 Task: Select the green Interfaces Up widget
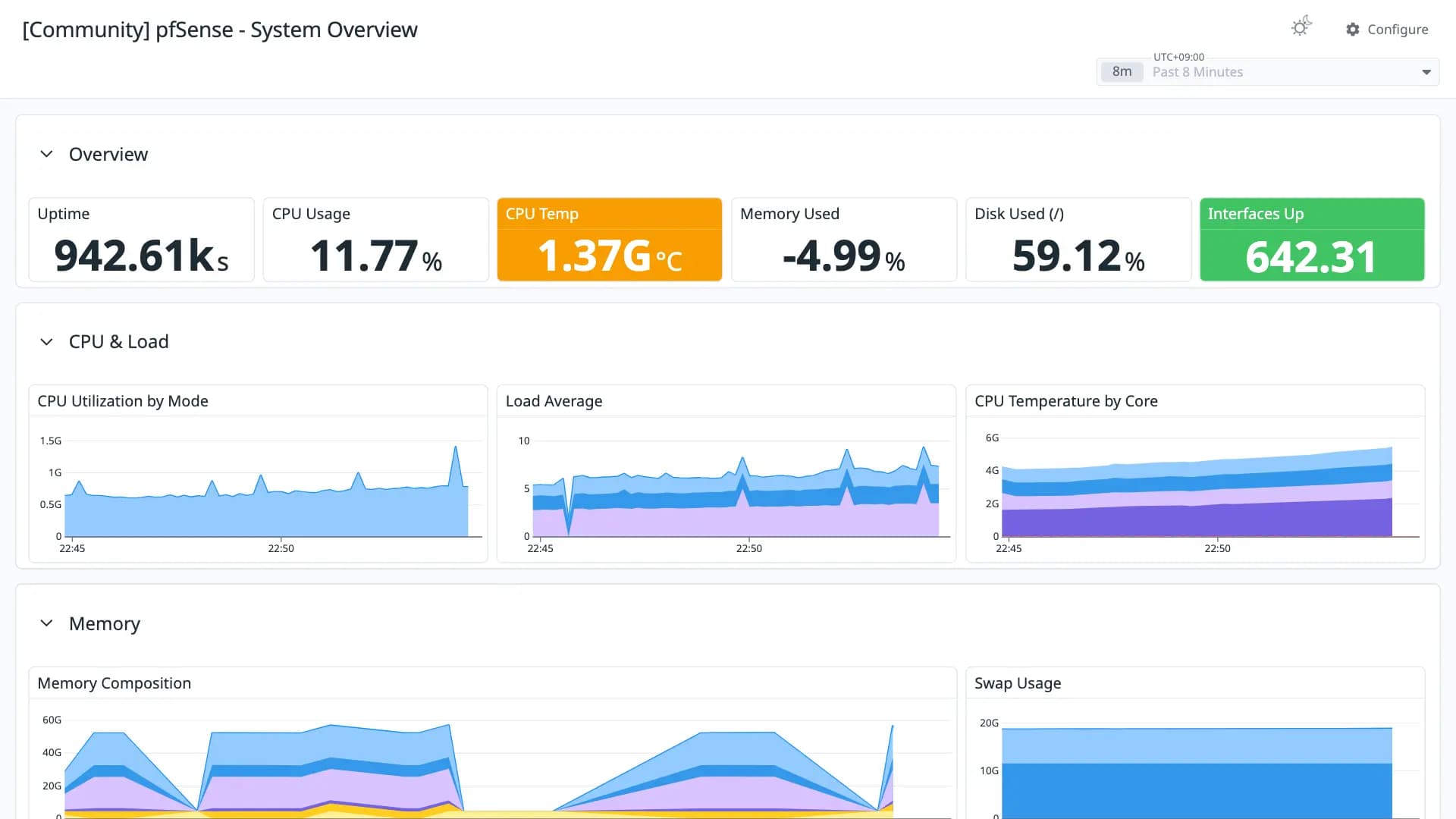coord(1312,240)
